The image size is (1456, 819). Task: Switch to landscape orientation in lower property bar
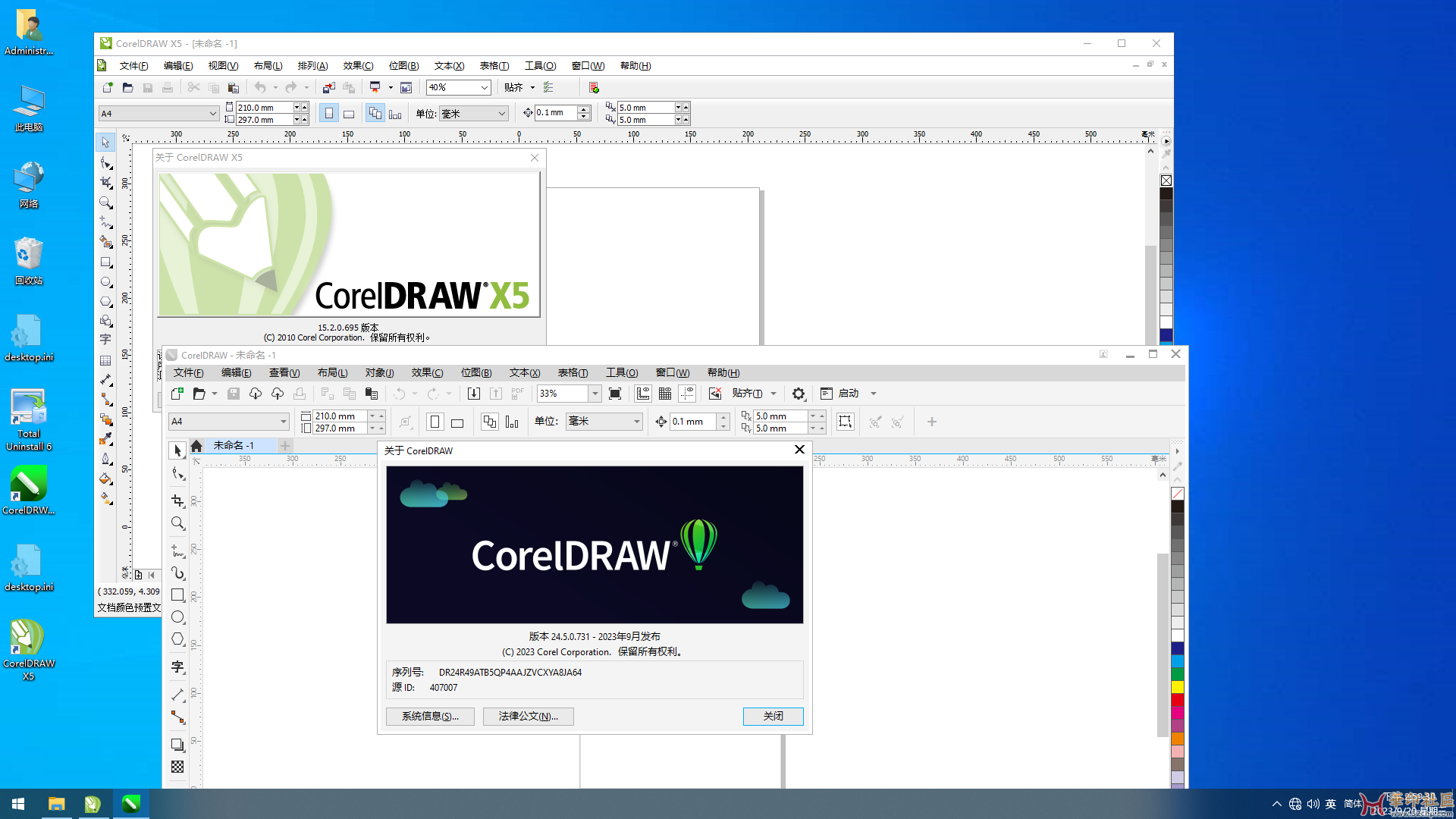pyautogui.click(x=457, y=422)
